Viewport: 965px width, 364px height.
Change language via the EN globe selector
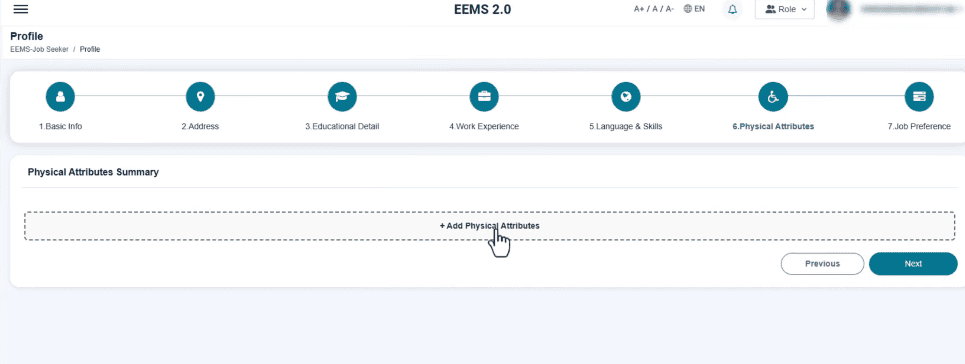[694, 9]
